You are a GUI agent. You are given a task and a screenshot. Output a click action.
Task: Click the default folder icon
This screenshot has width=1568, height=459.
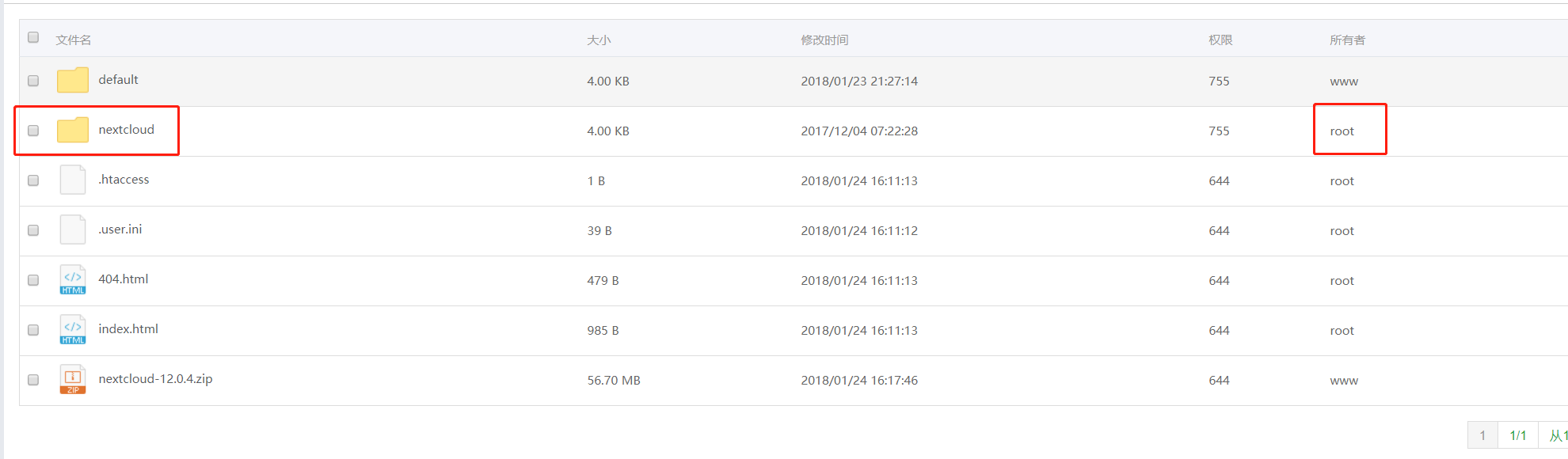(73, 80)
